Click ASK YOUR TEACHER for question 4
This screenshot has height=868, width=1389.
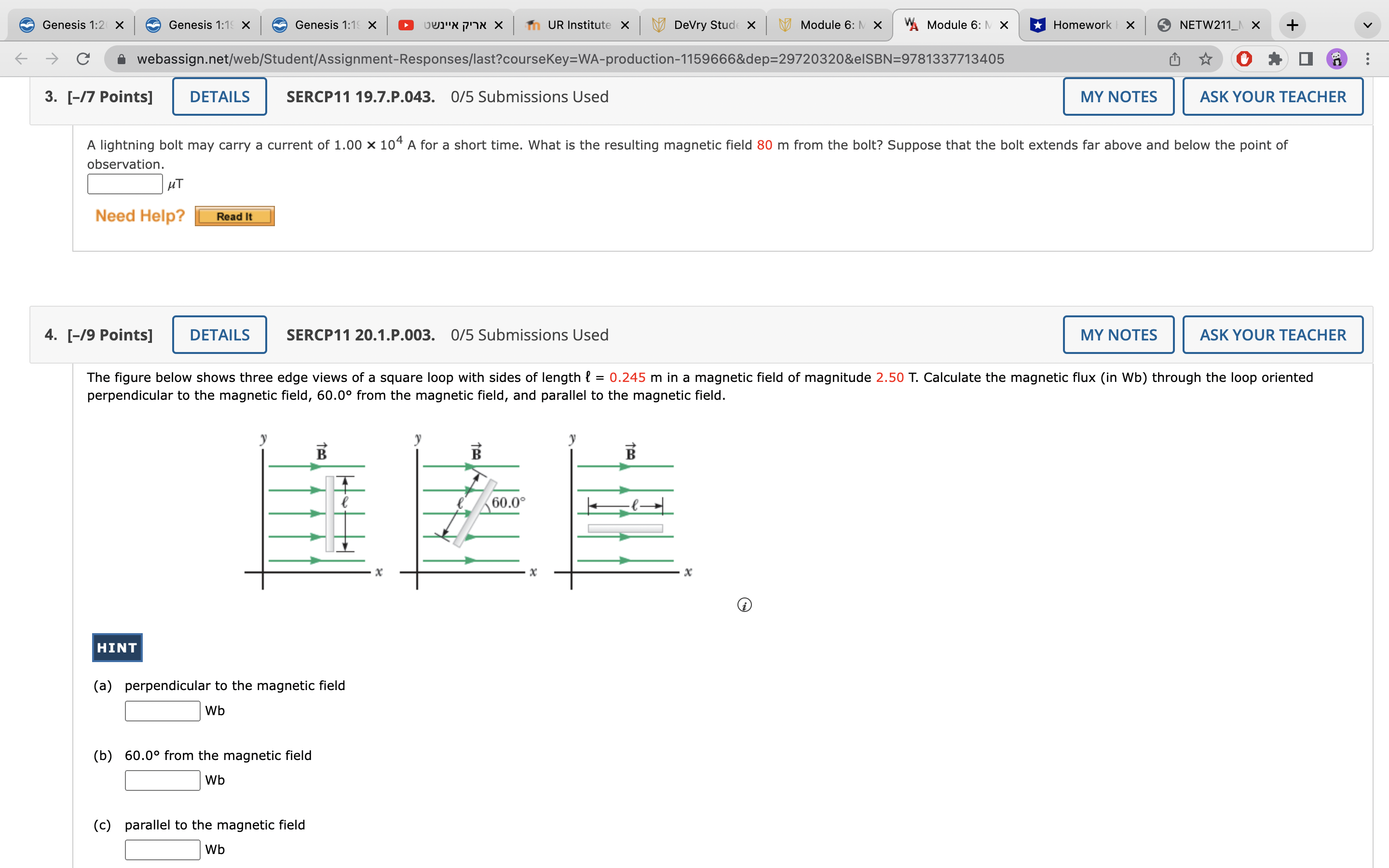tap(1271, 335)
